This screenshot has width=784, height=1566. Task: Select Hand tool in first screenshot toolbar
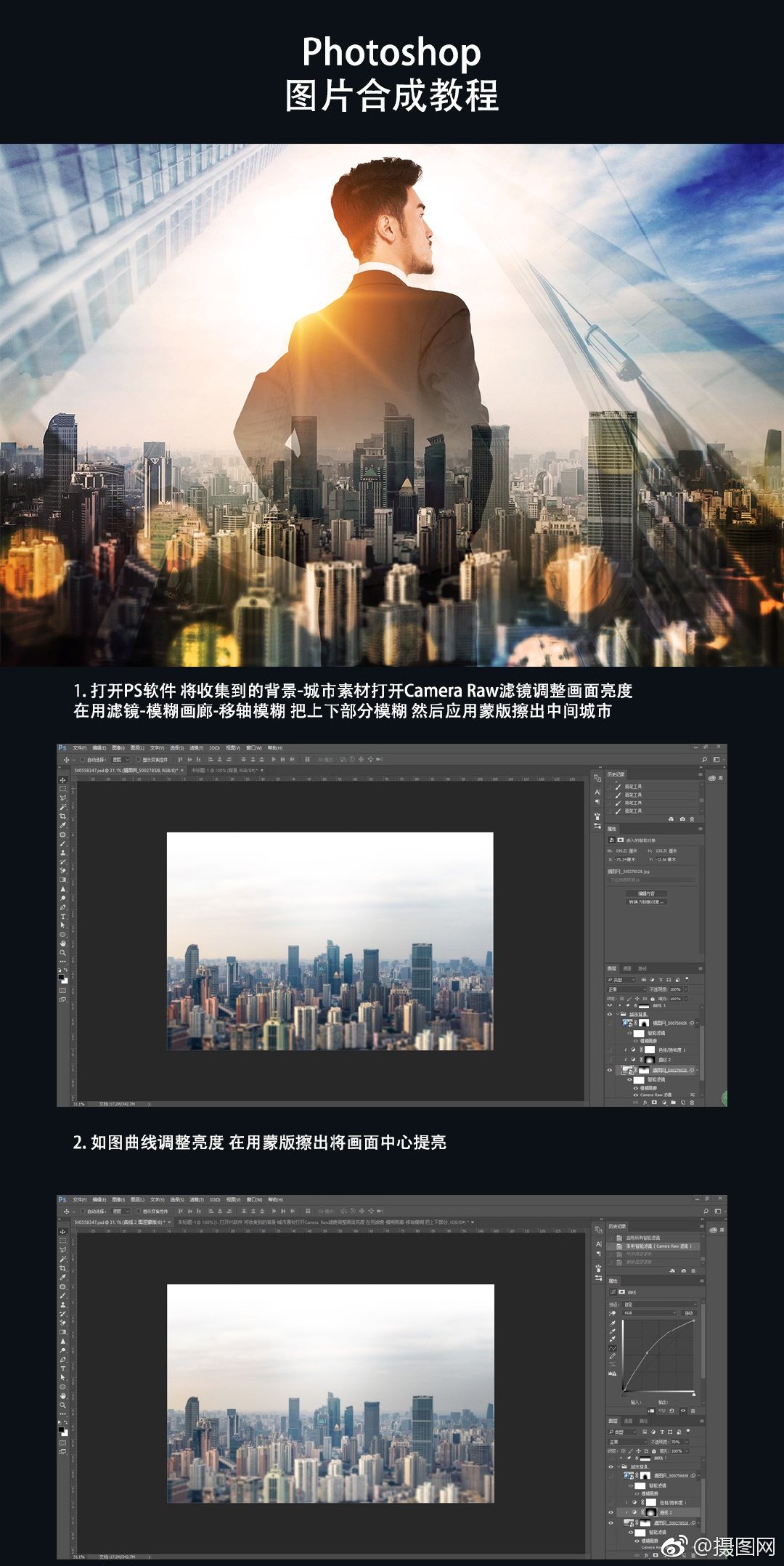[62, 944]
